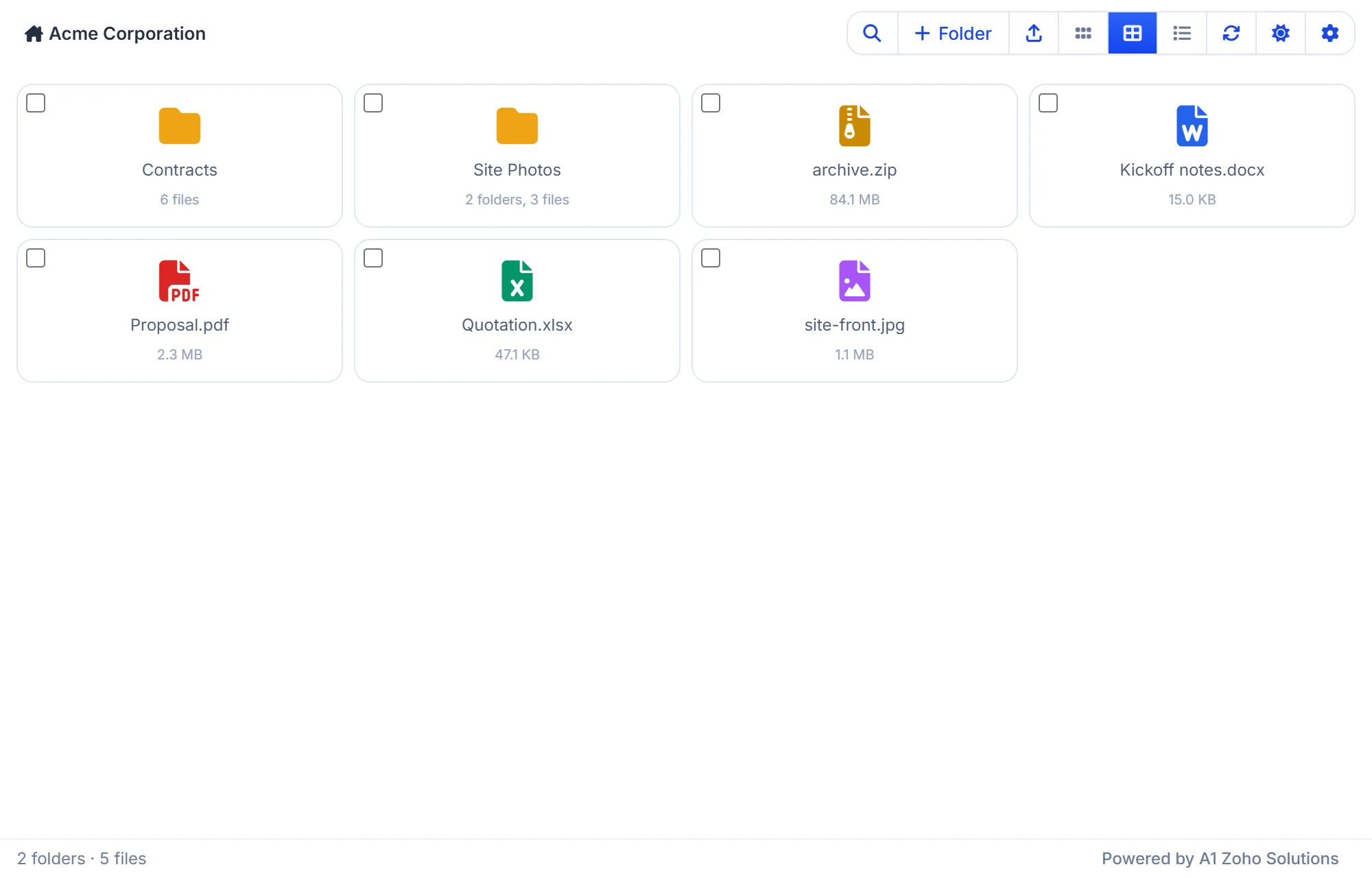Check the Kickoff notes.docx checkbox
The height and width of the screenshot is (878, 1372).
[1048, 103]
